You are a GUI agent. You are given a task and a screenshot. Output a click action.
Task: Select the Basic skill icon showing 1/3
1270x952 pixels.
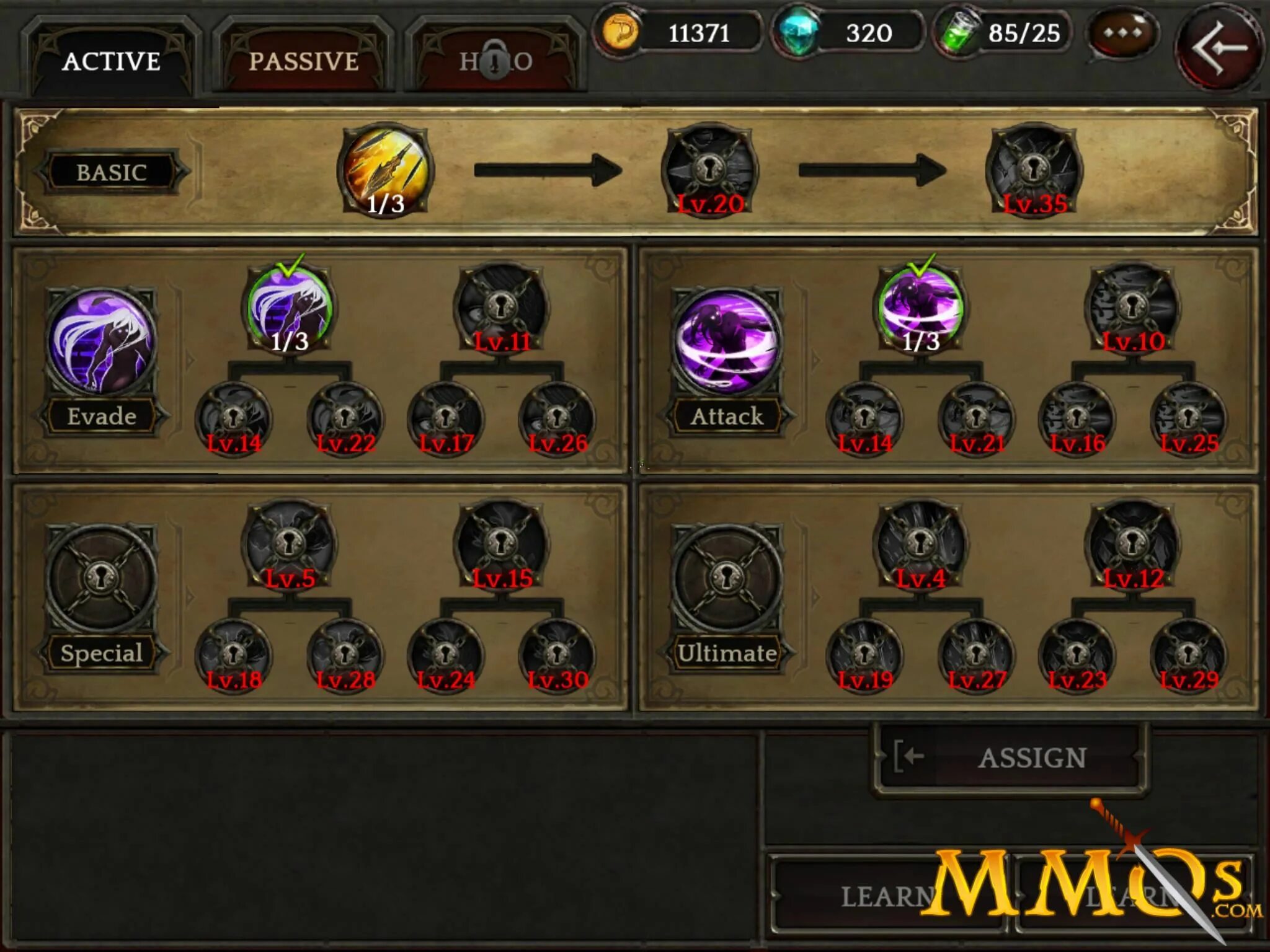click(x=385, y=170)
